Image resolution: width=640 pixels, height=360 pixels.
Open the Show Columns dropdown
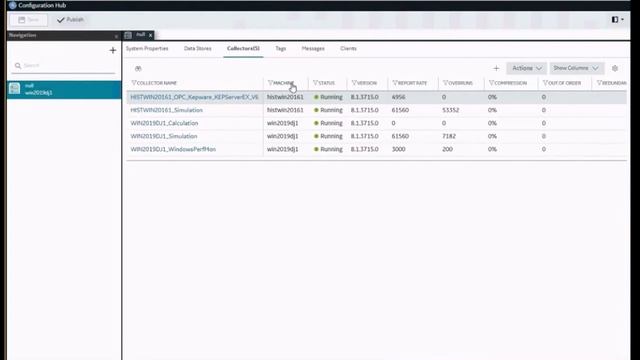pos(576,68)
